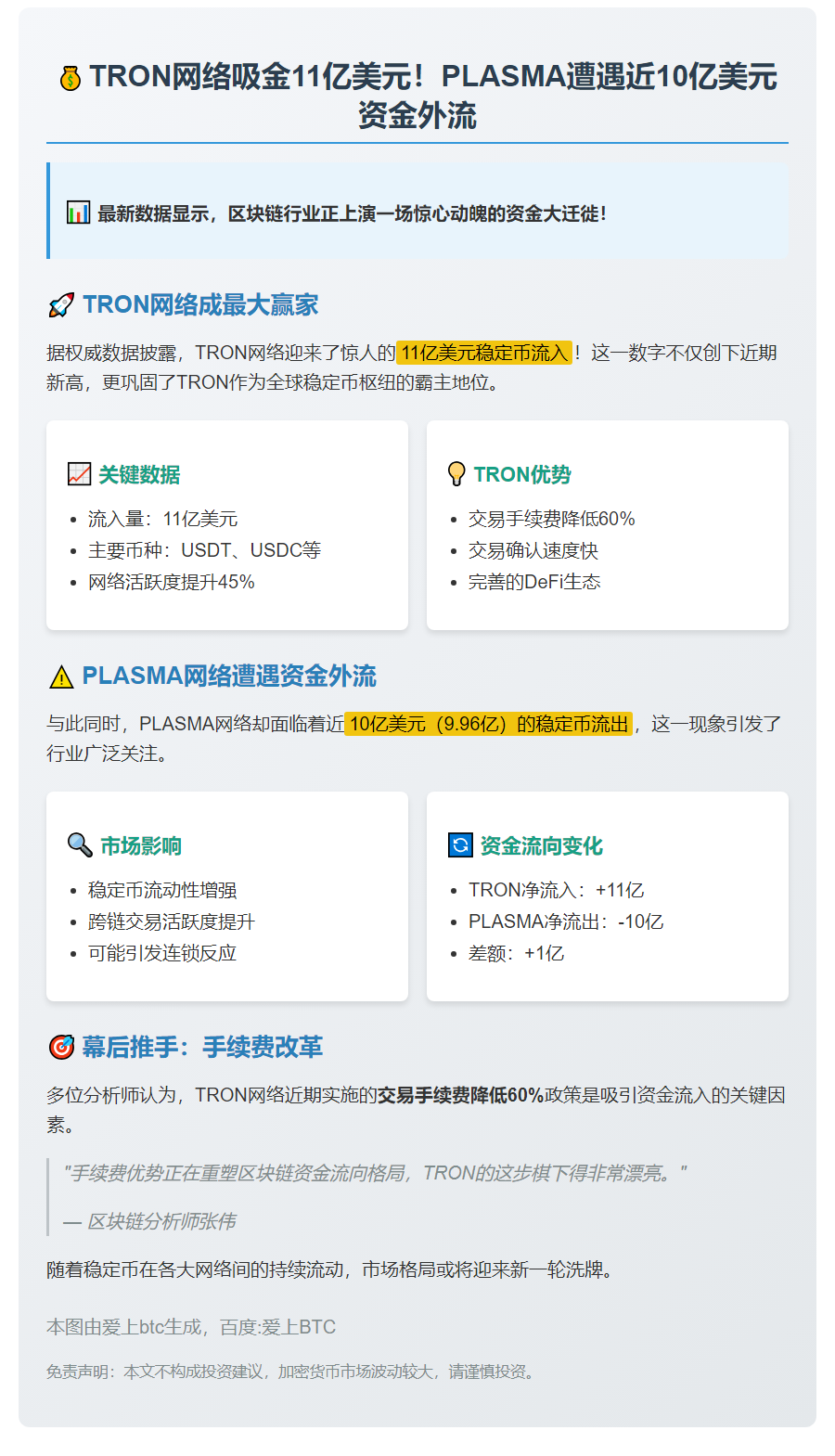Screen dimensions: 835x1456
Task: Click list item 稳定币流动性增强
Action: (162, 890)
